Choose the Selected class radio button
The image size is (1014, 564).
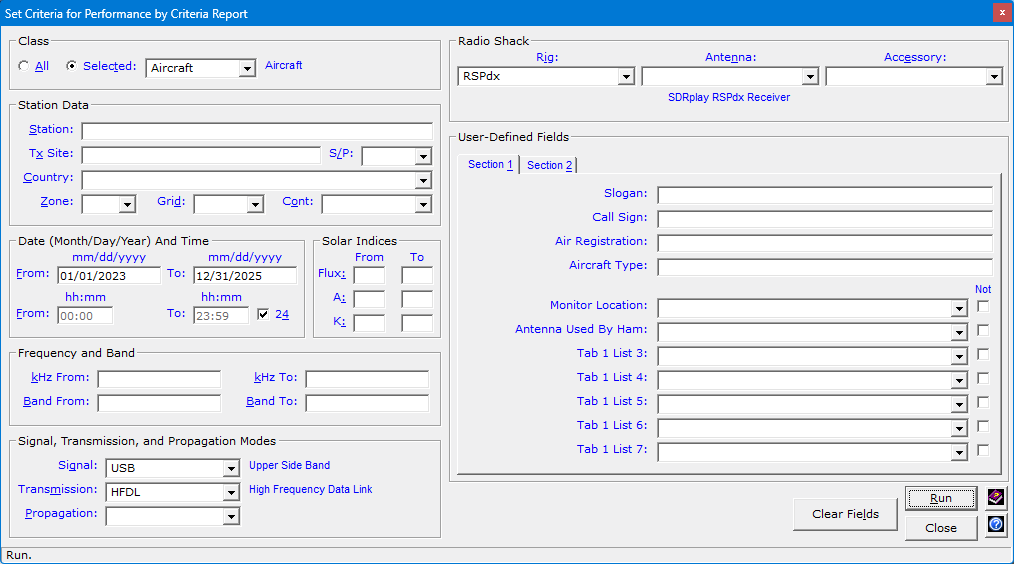pyautogui.click(x=70, y=67)
